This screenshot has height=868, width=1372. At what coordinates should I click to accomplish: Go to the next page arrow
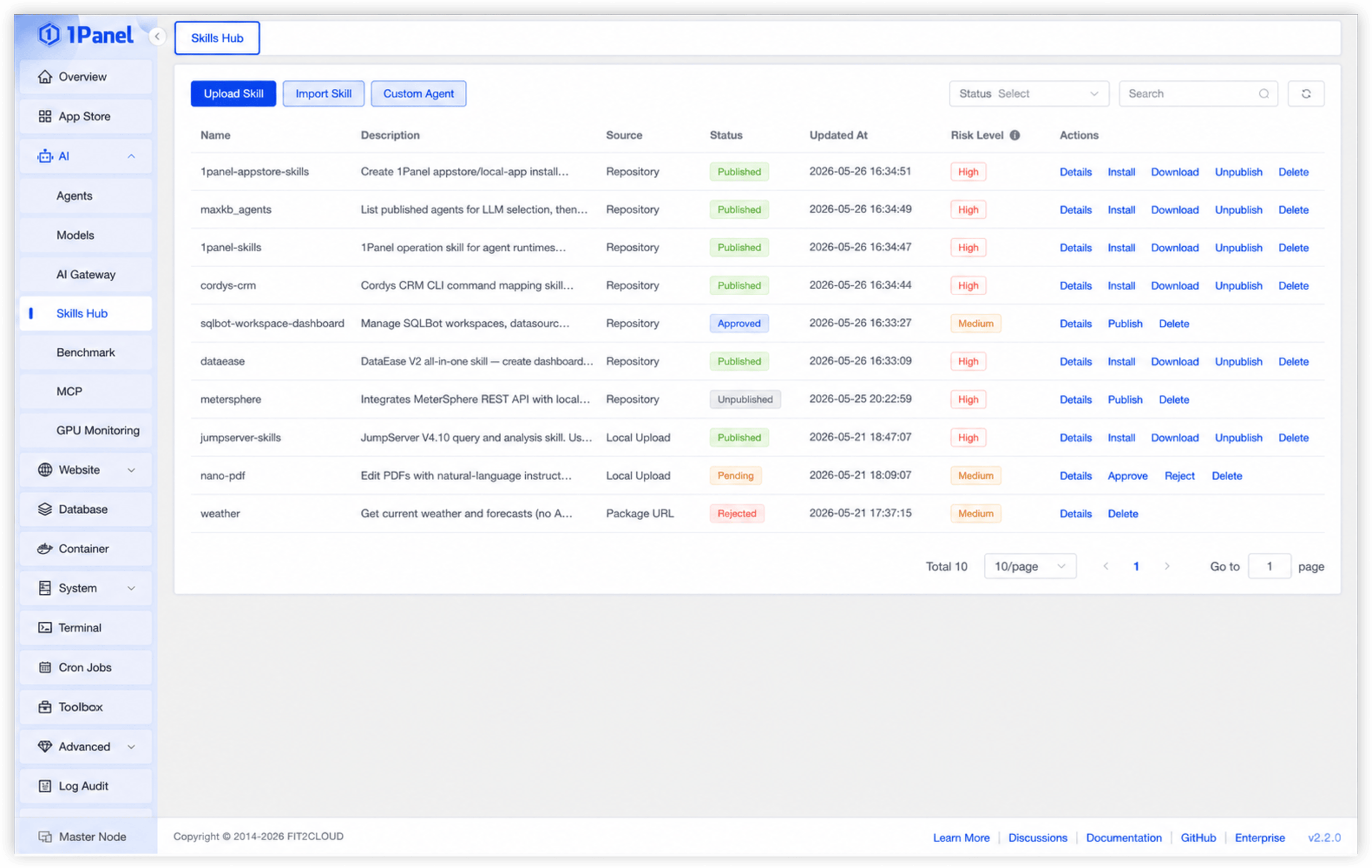[1167, 566]
